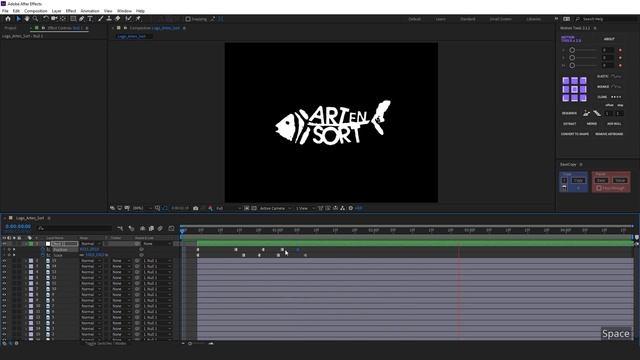This screenshot has width=640, height=360.
Task: Click the CONVERT TO SHAPE button
Action: (575, 134)
